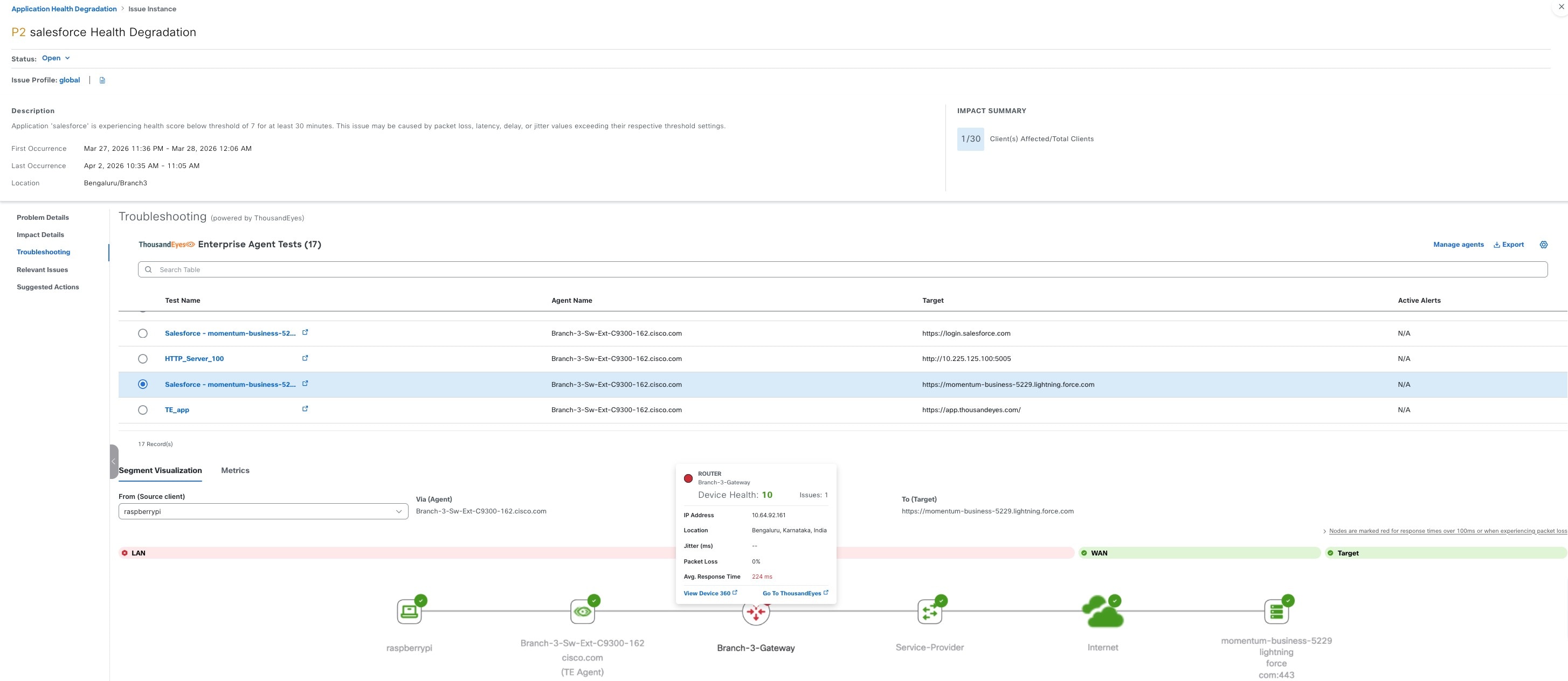Open the HTTP_Server_100 external link icon

(305, 358)
